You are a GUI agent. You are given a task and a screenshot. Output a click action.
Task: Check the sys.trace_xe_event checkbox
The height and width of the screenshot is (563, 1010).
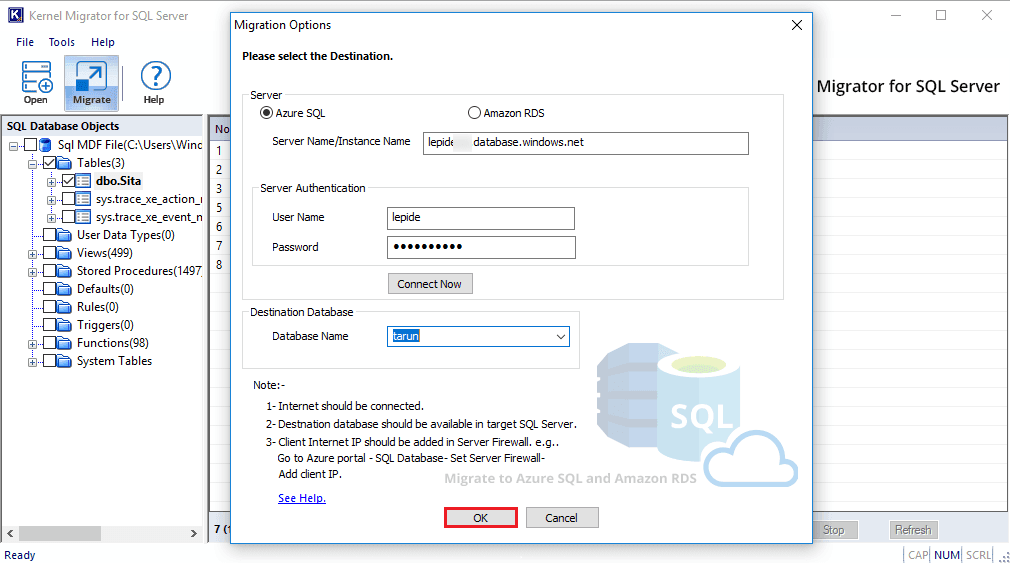click(x=68, y=217)
